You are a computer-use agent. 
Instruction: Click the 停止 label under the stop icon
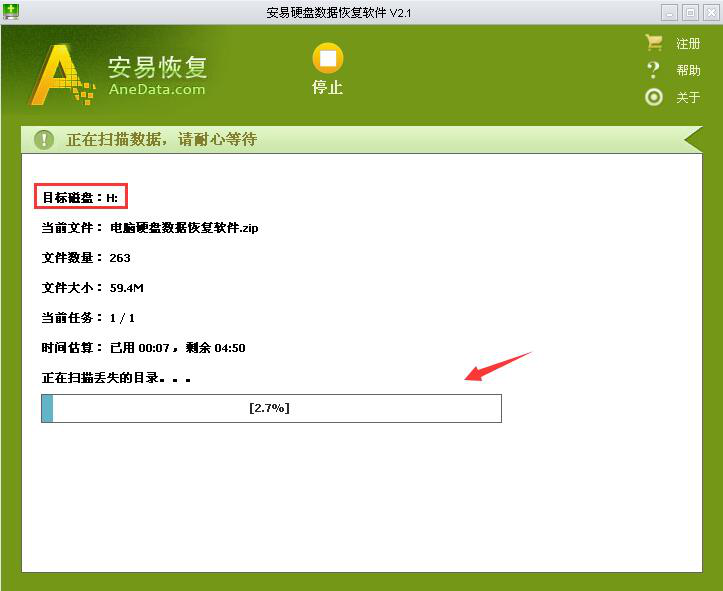[x=327, y=87]
